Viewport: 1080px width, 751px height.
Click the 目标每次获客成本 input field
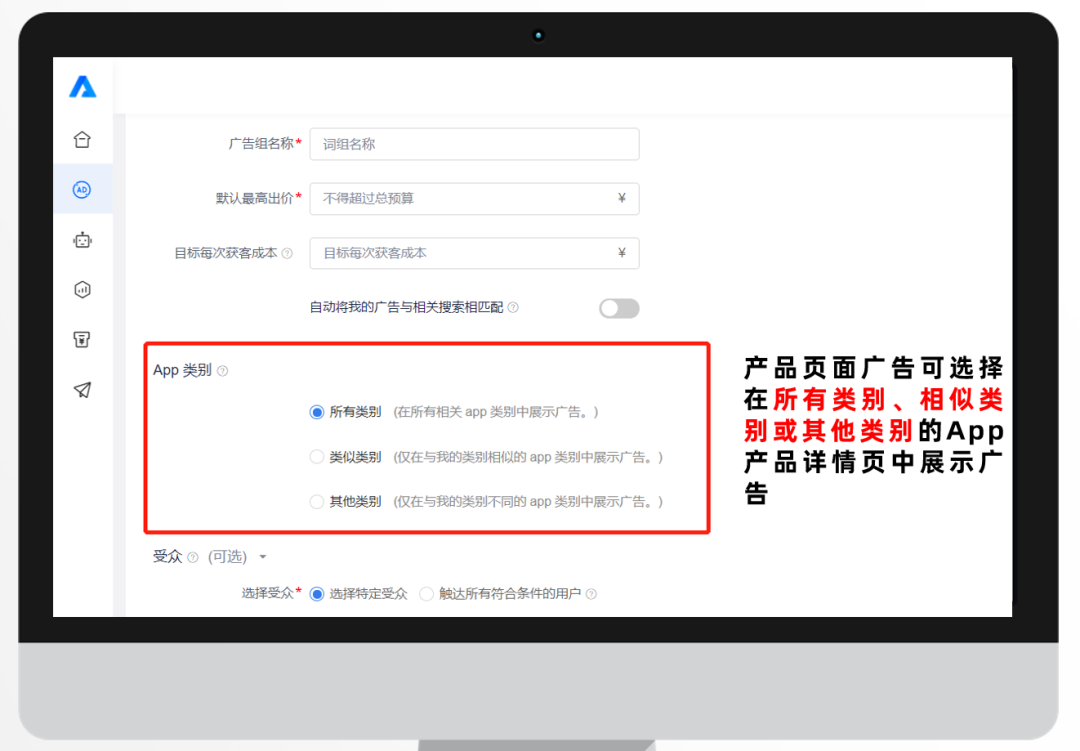475,253
